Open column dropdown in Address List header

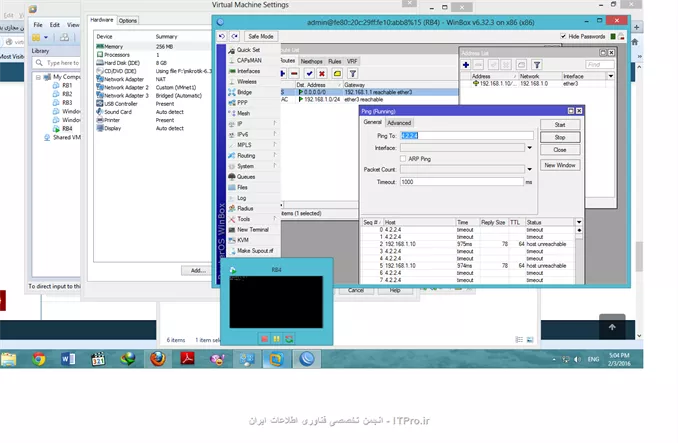[611, 76]
